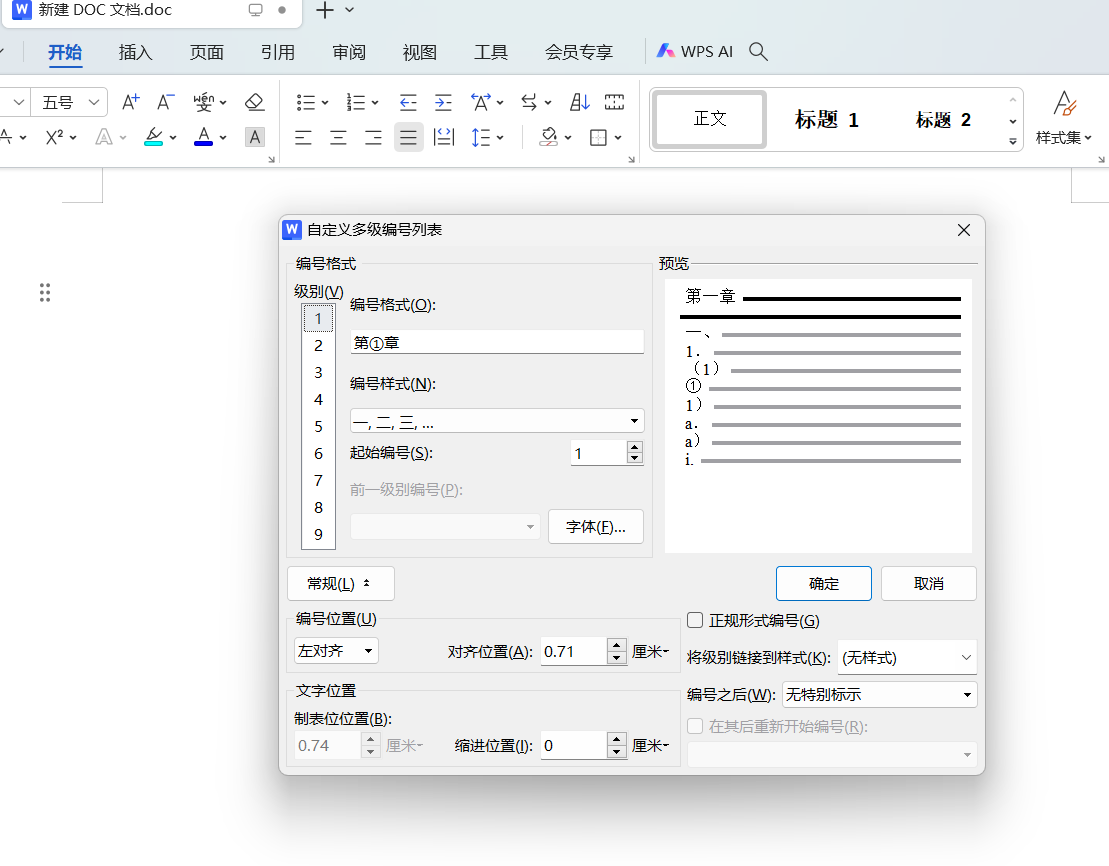Open the new tab dropdown arrow
The image size is (1109, 866).
pos(349,10)
